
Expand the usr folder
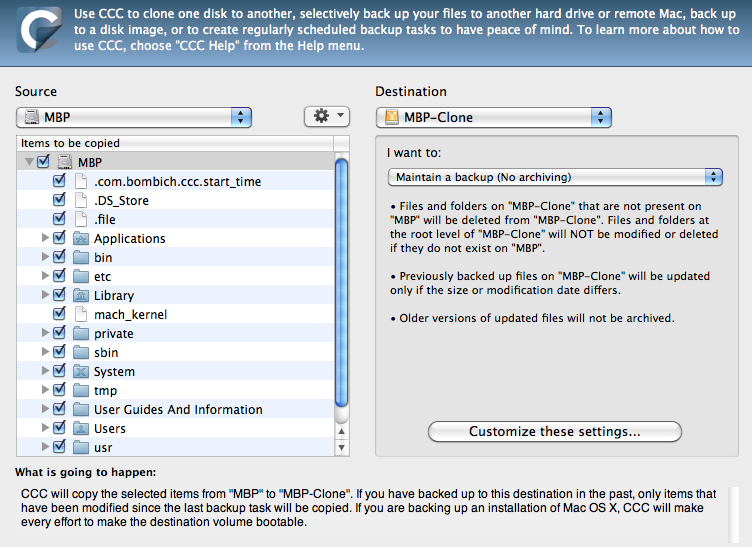(x=45, y=446)
